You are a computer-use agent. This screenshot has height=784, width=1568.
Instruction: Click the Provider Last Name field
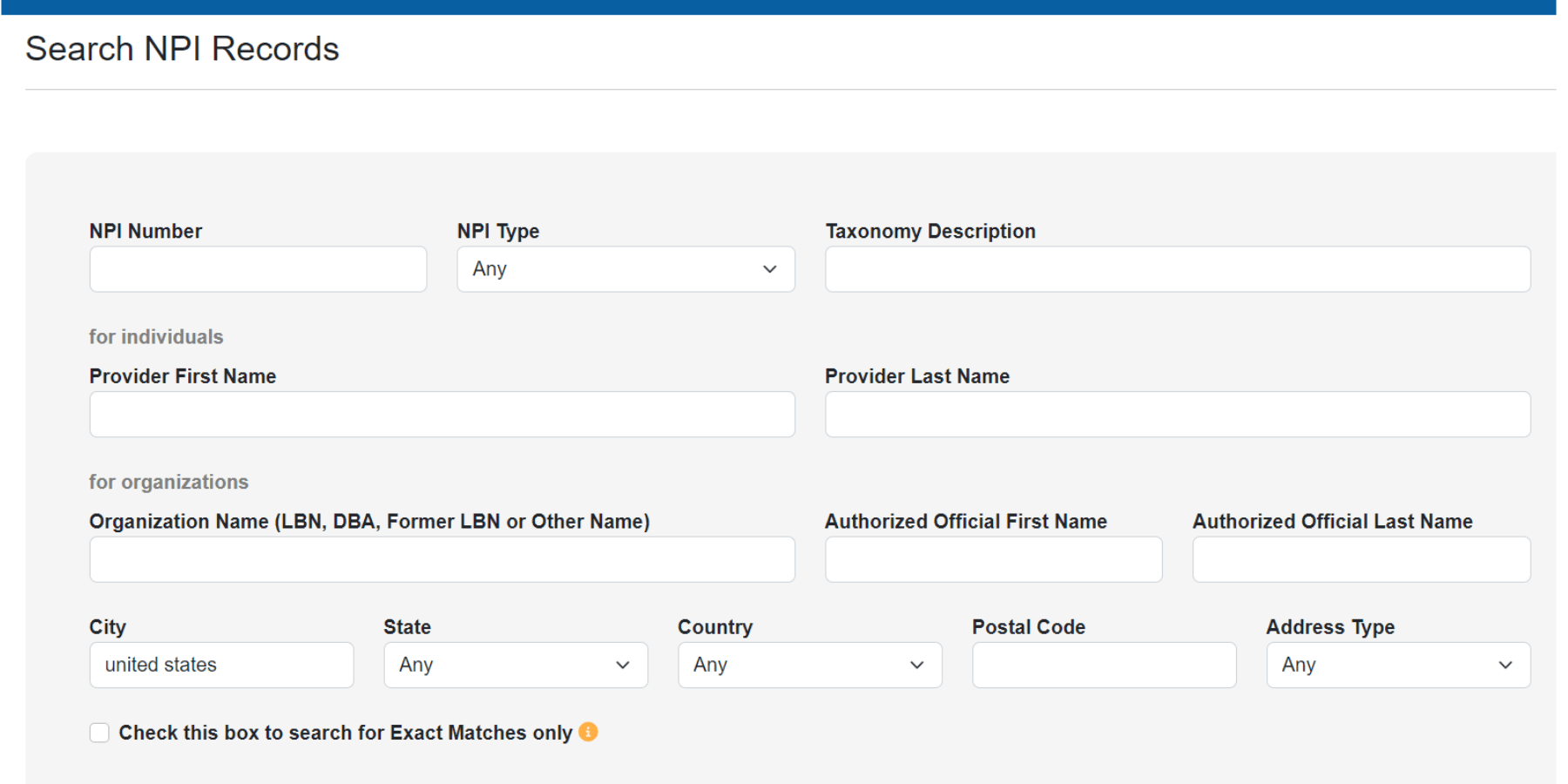[x=1177, y=414]
